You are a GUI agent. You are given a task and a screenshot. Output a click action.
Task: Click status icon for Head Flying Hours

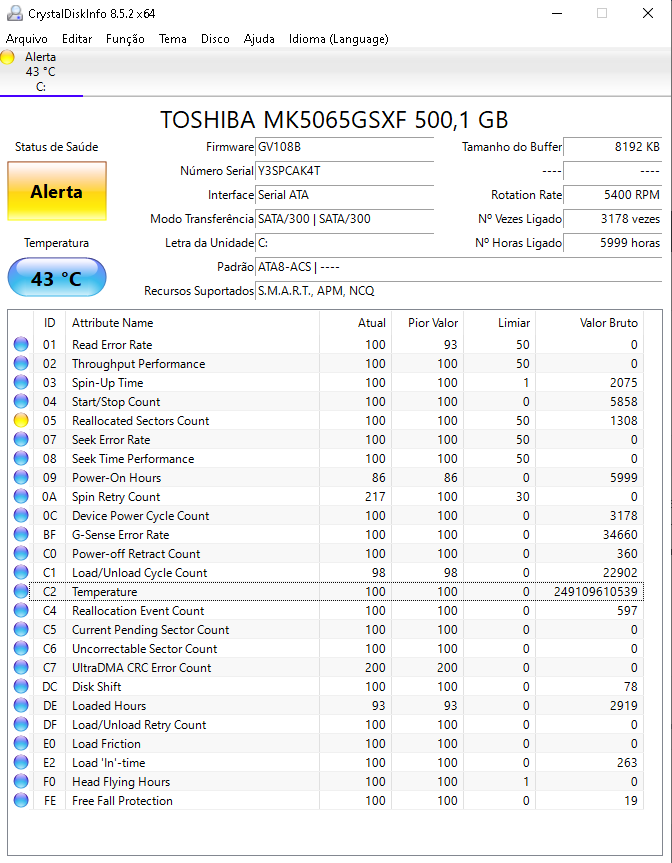pos(21,782)
